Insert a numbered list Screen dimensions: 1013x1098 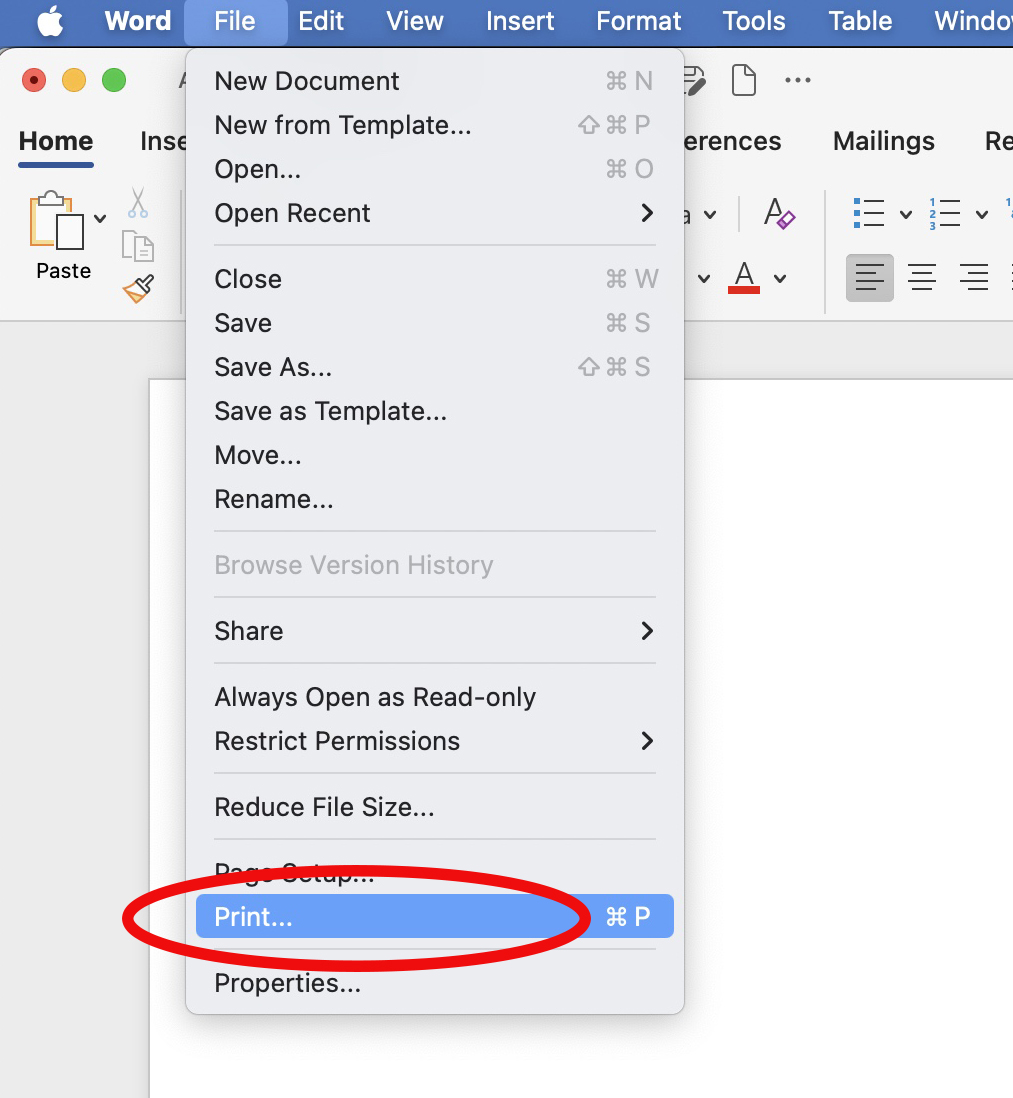pos(944,213)
